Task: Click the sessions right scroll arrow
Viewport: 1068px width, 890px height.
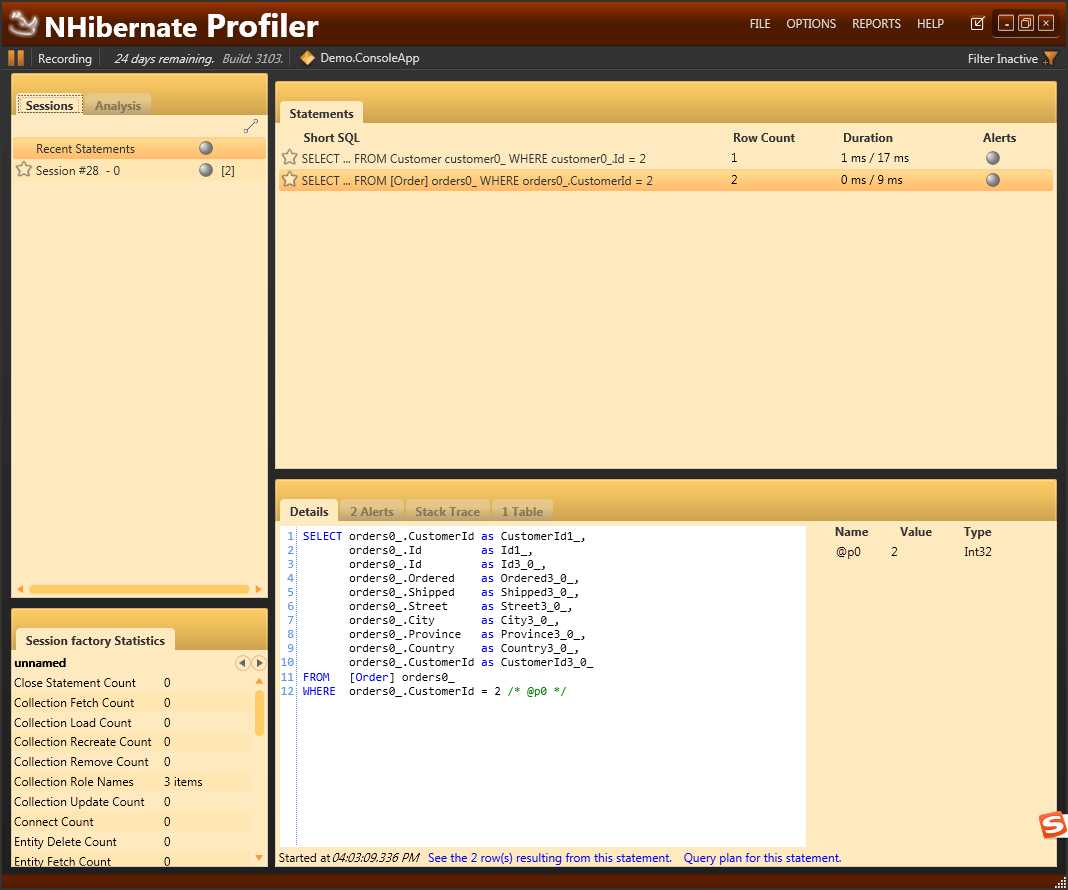Action: 258,589
